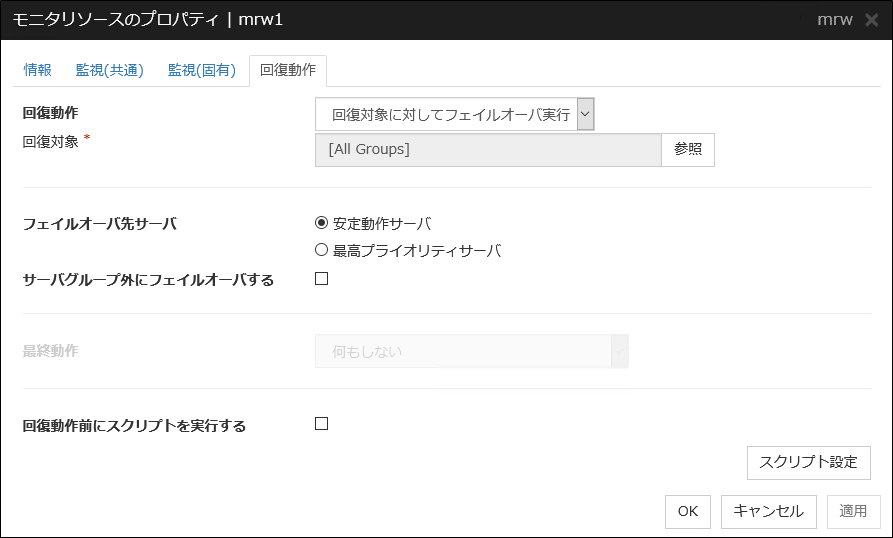
Task: Go to the 監視(固有) tab
Action: pos(202,70)
